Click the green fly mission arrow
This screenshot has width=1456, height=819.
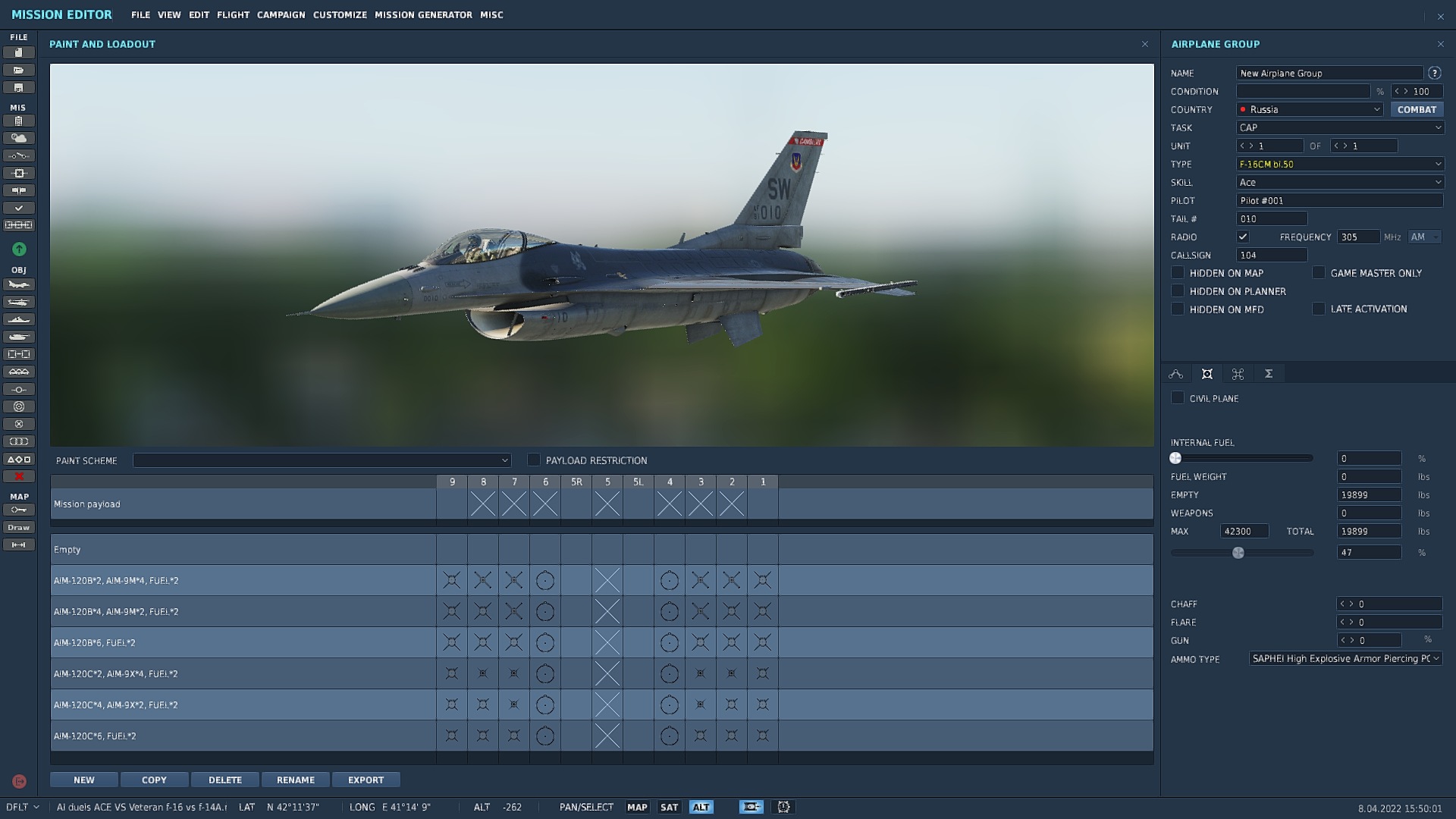click(x=19, y=249)
